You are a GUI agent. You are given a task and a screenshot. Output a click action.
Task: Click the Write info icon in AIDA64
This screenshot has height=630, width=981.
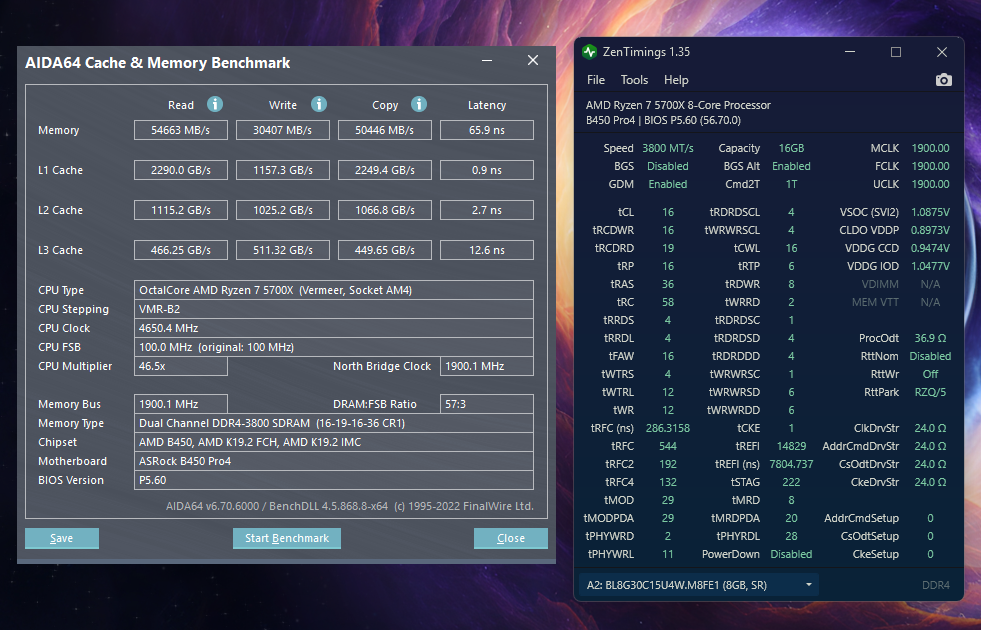click(318, 104)
